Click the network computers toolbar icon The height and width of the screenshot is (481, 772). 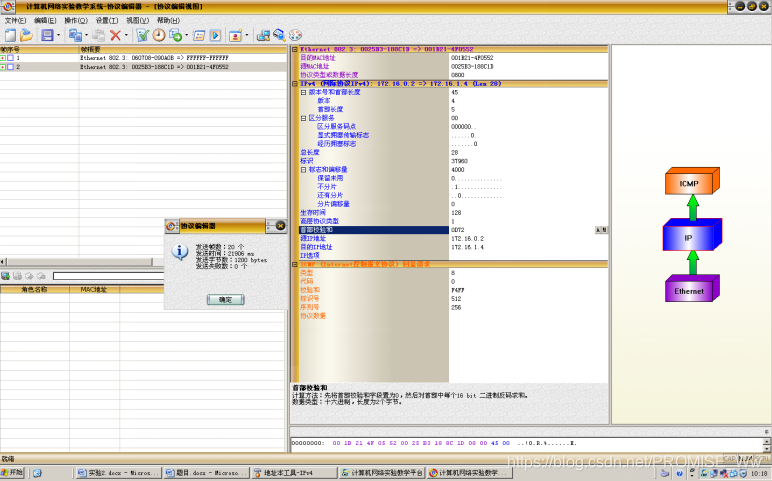[x=263, y=35]
